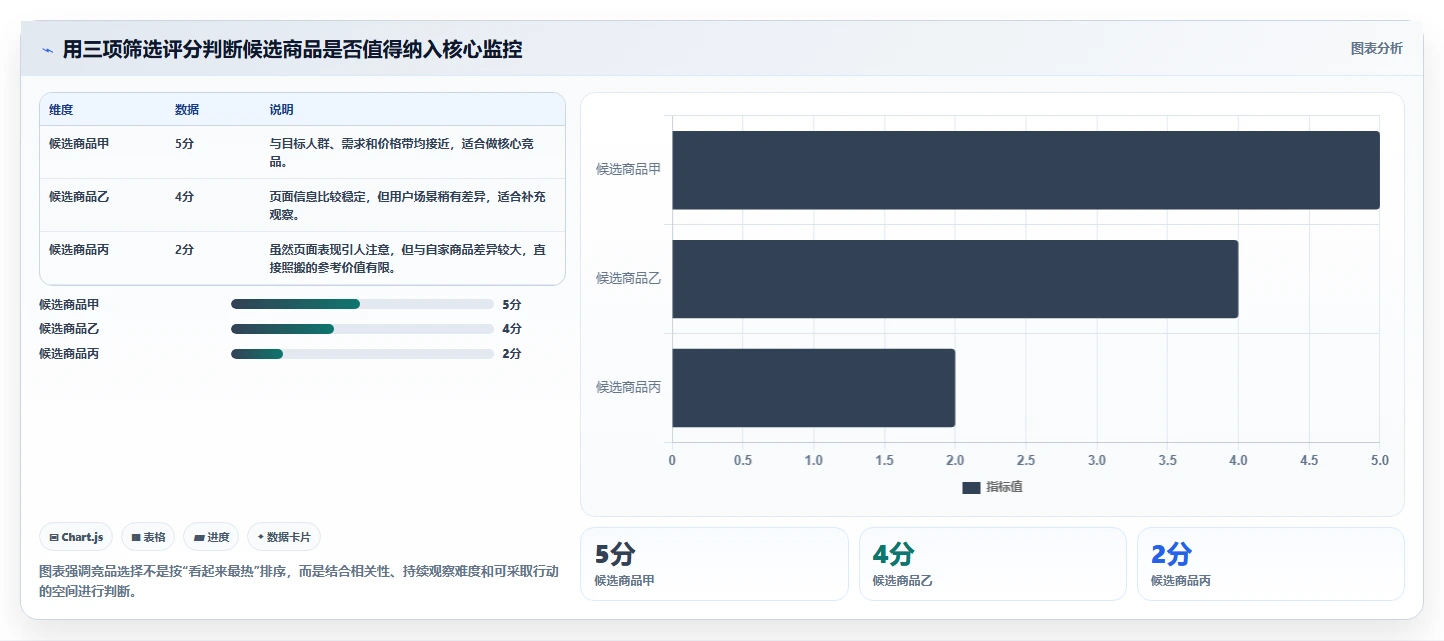Click the 数据卡片 tag chip
Viewport: 1444px width, 641px height.
284,537
